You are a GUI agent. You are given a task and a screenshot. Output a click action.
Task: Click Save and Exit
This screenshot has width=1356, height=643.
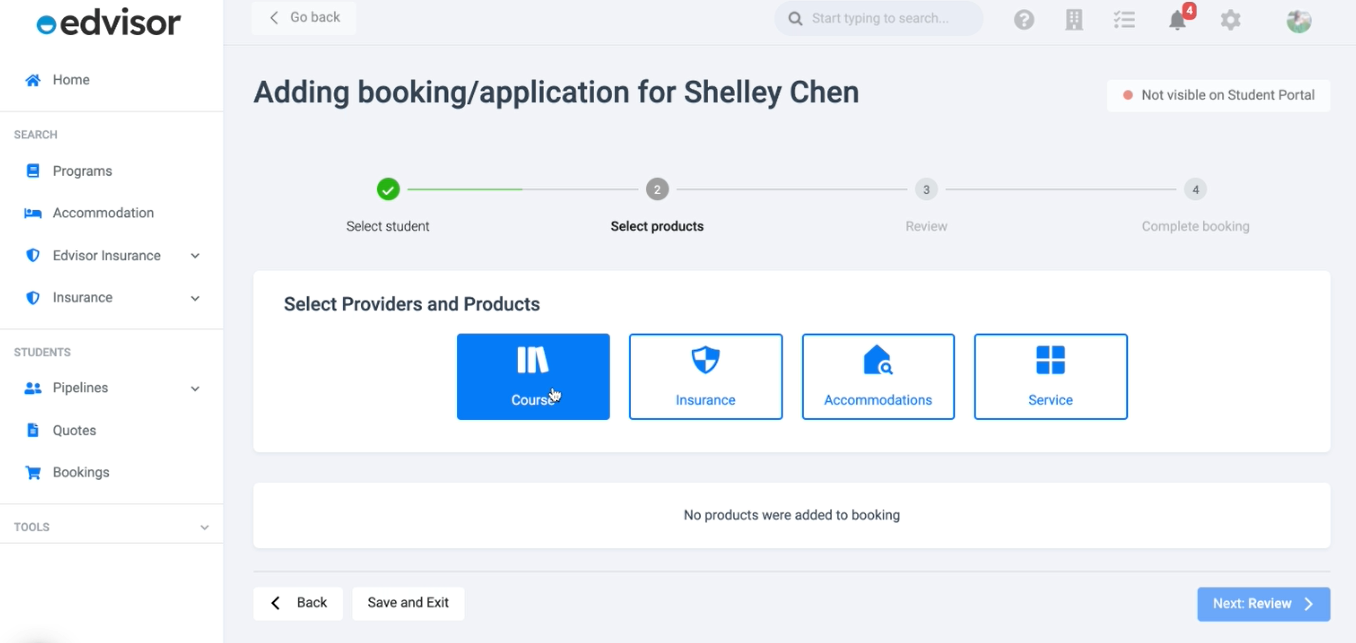pyautogui.click(x=408, y=603)
